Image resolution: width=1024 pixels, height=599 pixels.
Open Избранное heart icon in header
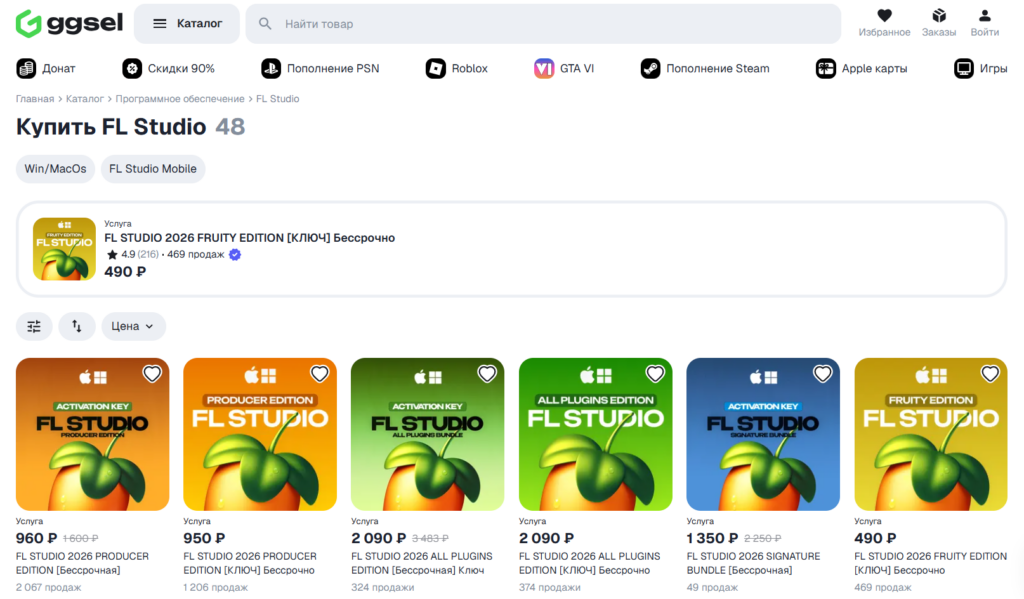884,15
